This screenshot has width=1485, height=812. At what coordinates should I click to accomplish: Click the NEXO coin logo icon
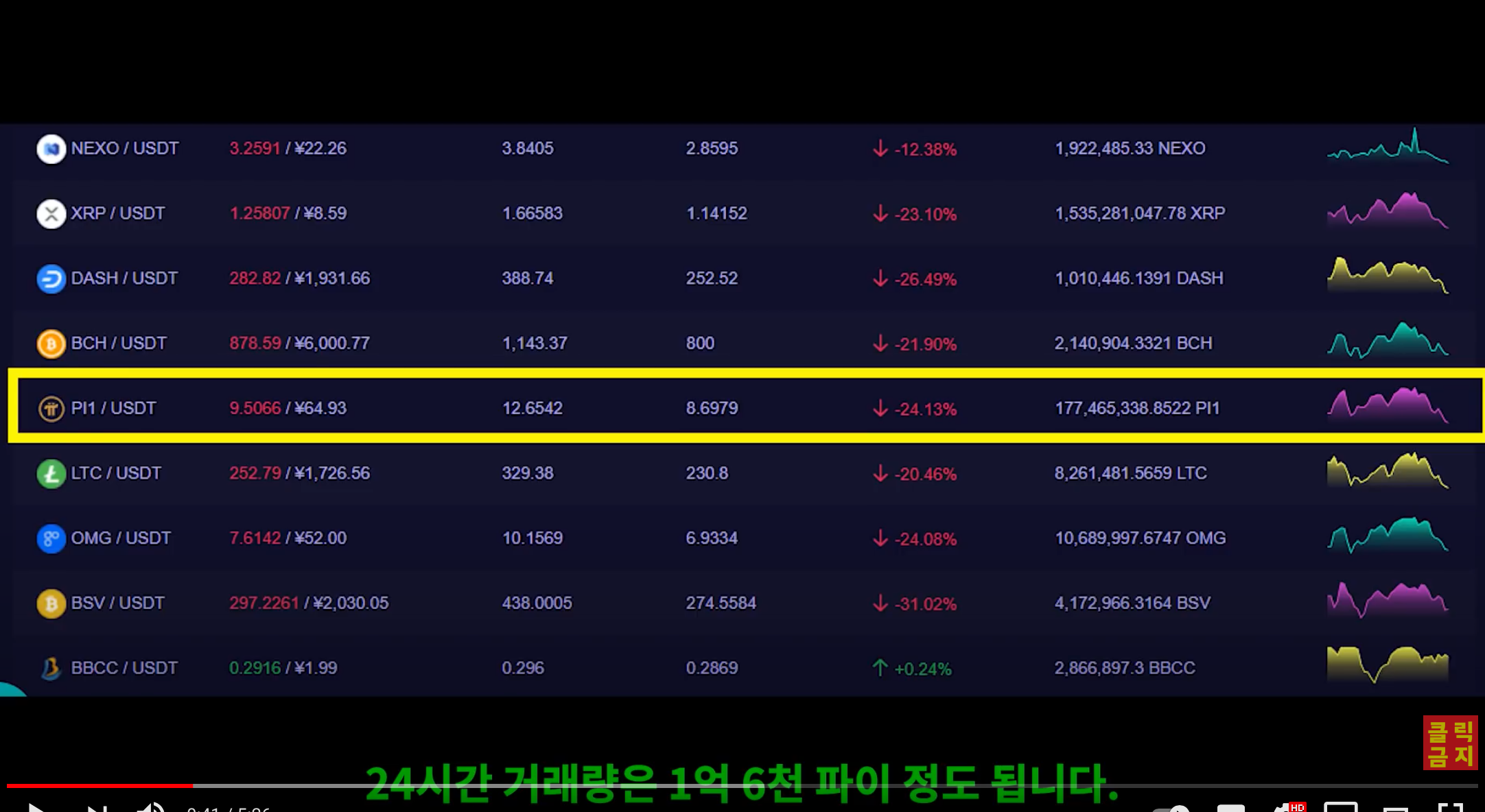click(x=51, y=149)
